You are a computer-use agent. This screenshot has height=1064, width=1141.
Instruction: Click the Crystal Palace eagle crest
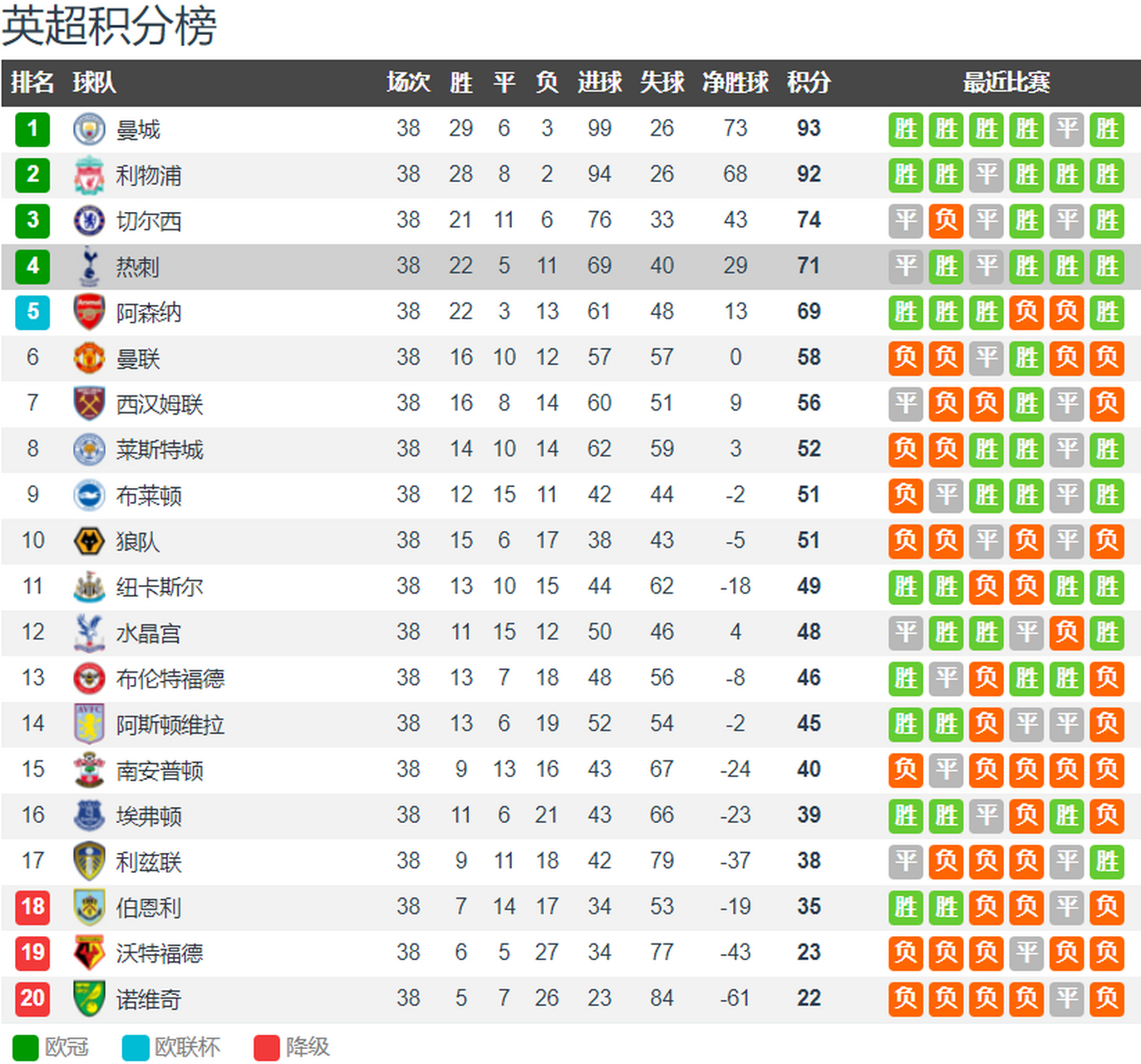tap(89, 633)
